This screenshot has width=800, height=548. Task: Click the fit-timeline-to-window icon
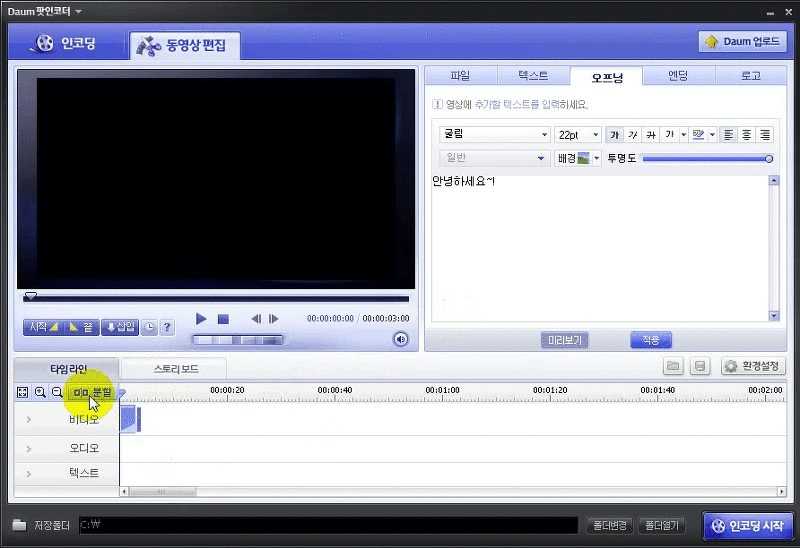pyautogui.click(x=22, y=392)
